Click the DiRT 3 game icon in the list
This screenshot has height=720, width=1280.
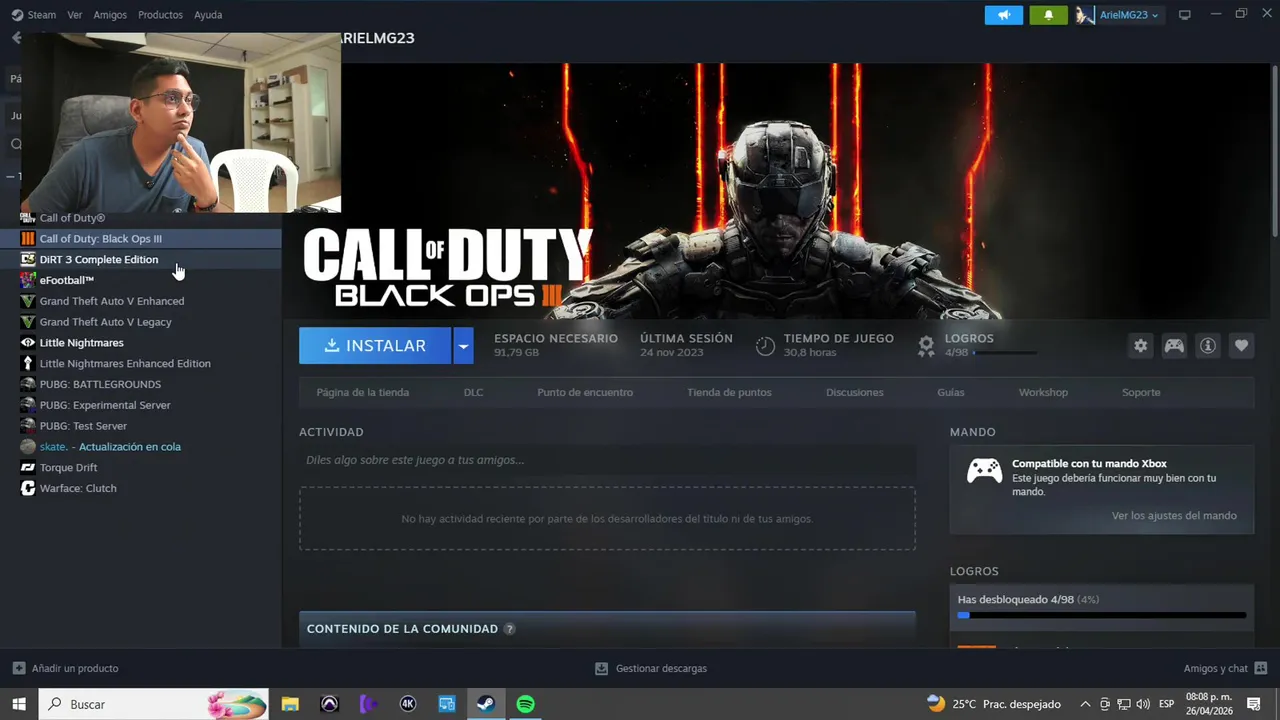click(x=28, y=260)
